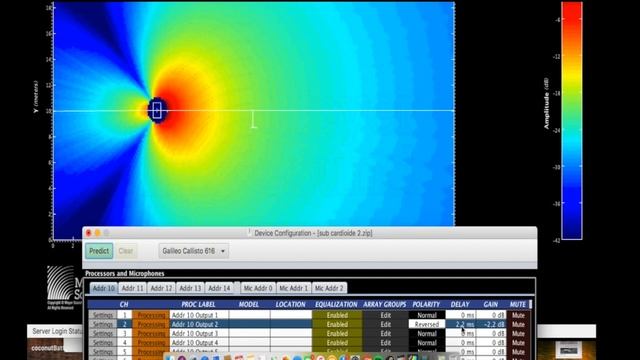The height and width of the screenshot is (360, 640).
Task: Open the Mic Addr 0 tab
Action: click(258, 288)
